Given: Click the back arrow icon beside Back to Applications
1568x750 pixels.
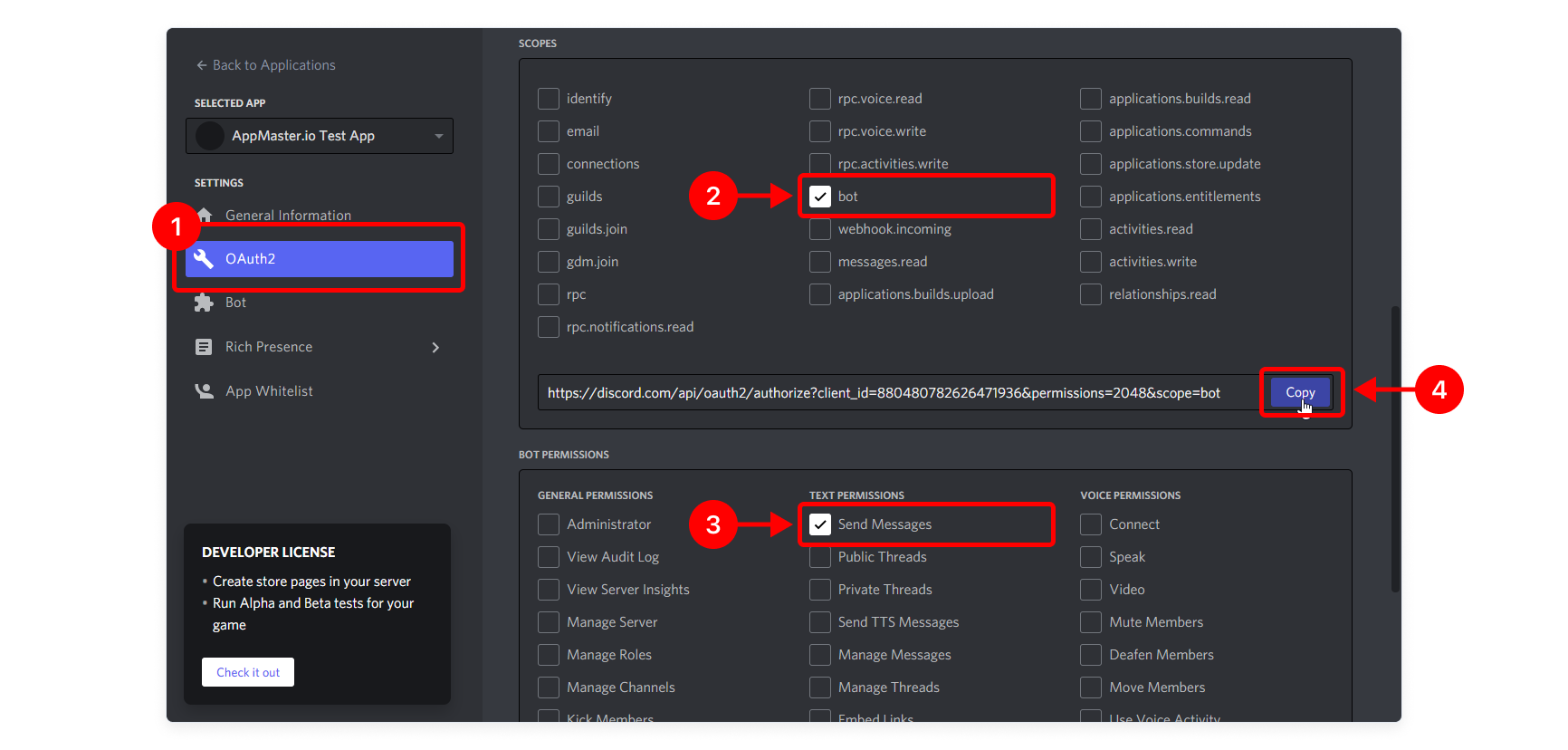Looking at the screenshot, I should tap(201, 65).
